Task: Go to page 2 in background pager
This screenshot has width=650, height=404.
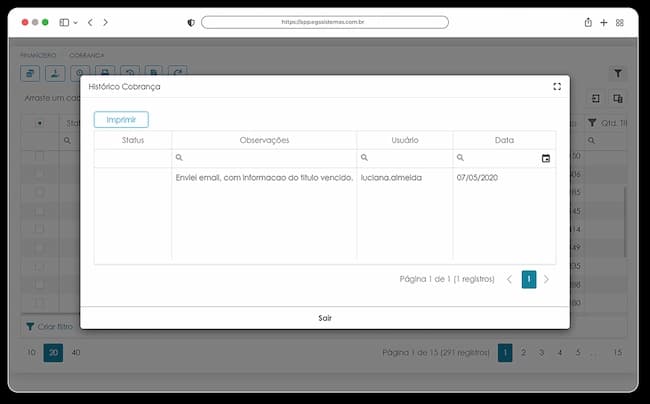Action: [x=523, y=353]
